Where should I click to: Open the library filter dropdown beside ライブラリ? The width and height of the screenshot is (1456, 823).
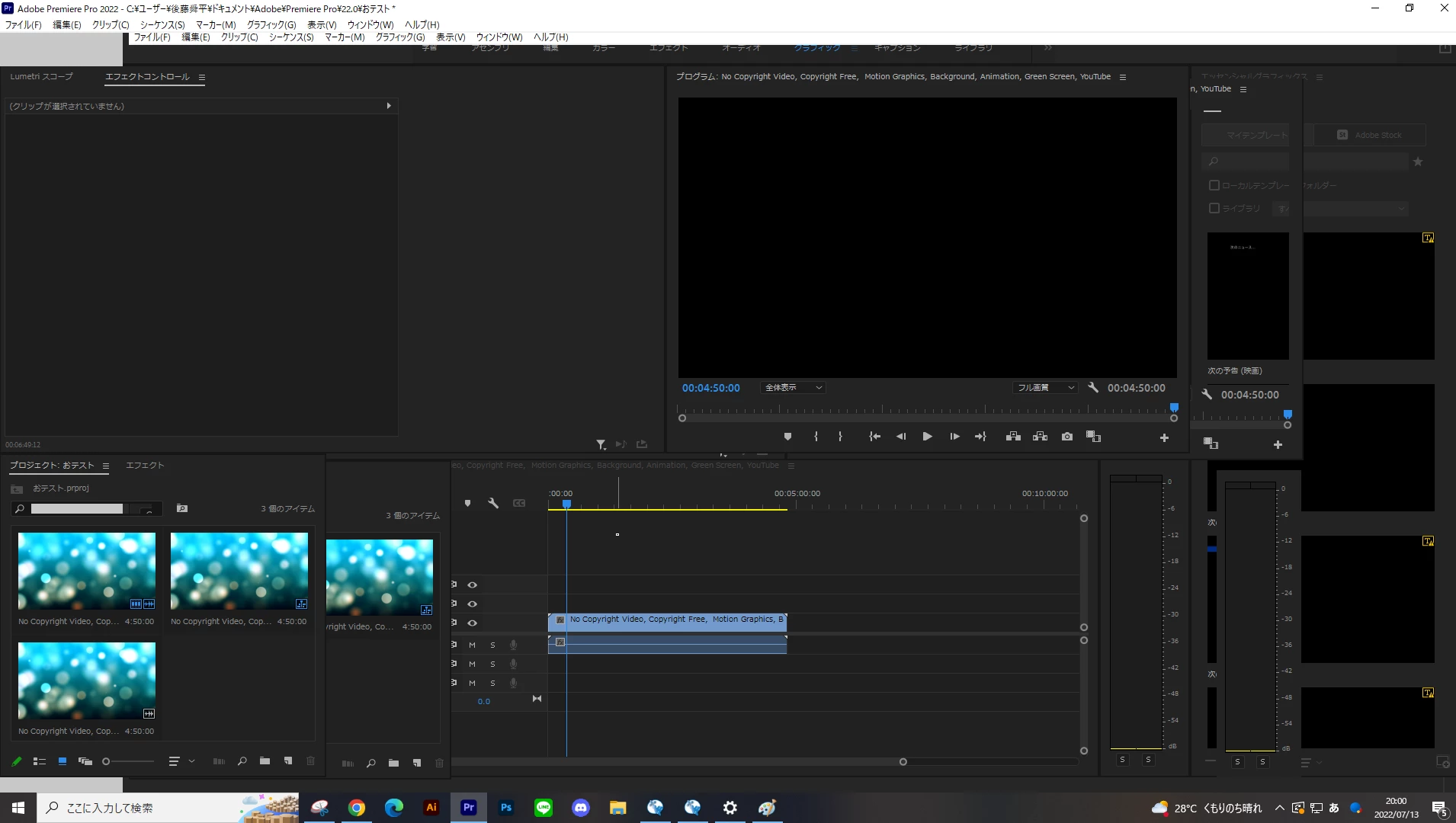point(1340,209)
